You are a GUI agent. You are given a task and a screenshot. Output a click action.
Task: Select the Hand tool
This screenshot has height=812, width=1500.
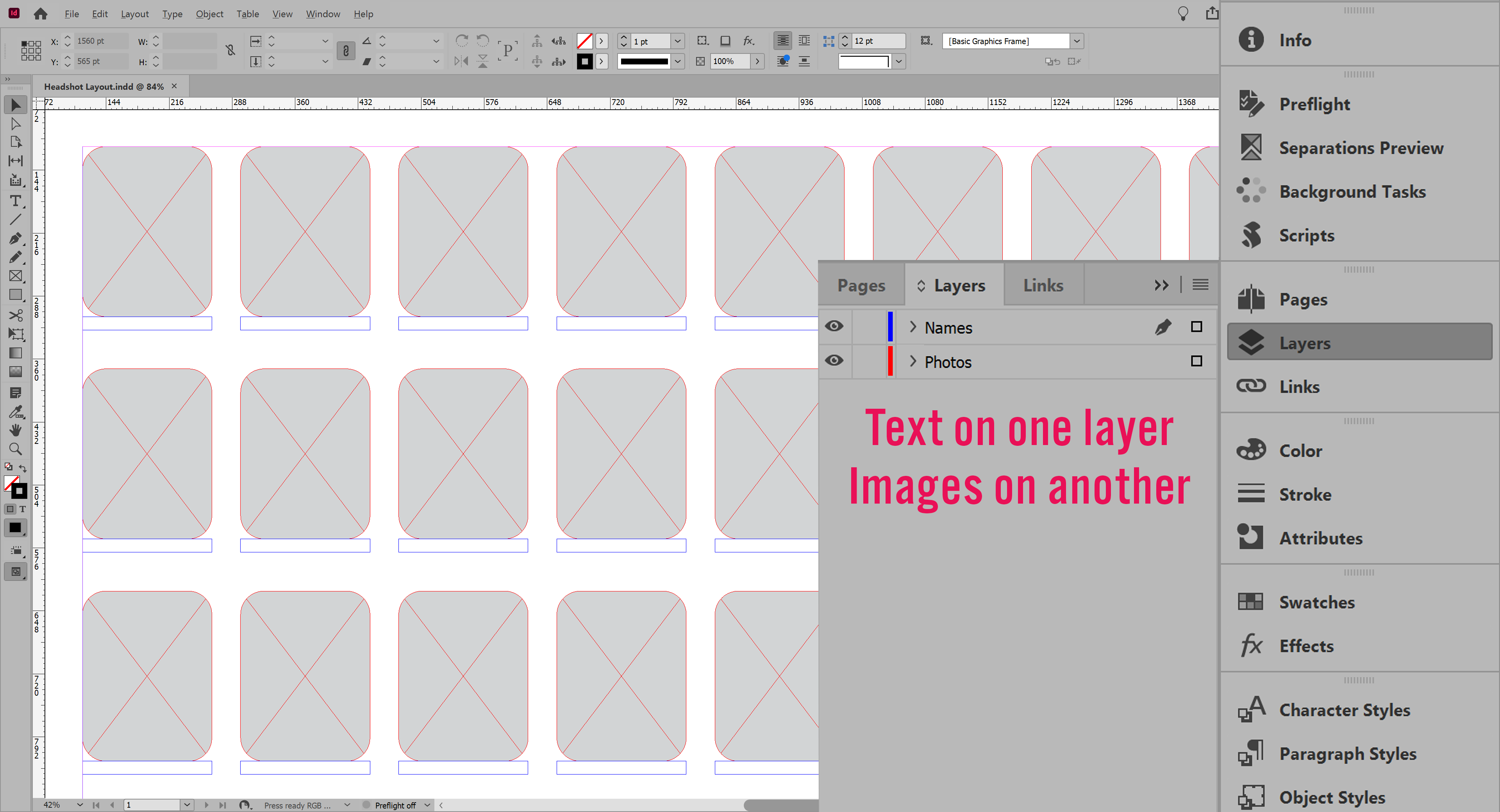pos(16,430)
